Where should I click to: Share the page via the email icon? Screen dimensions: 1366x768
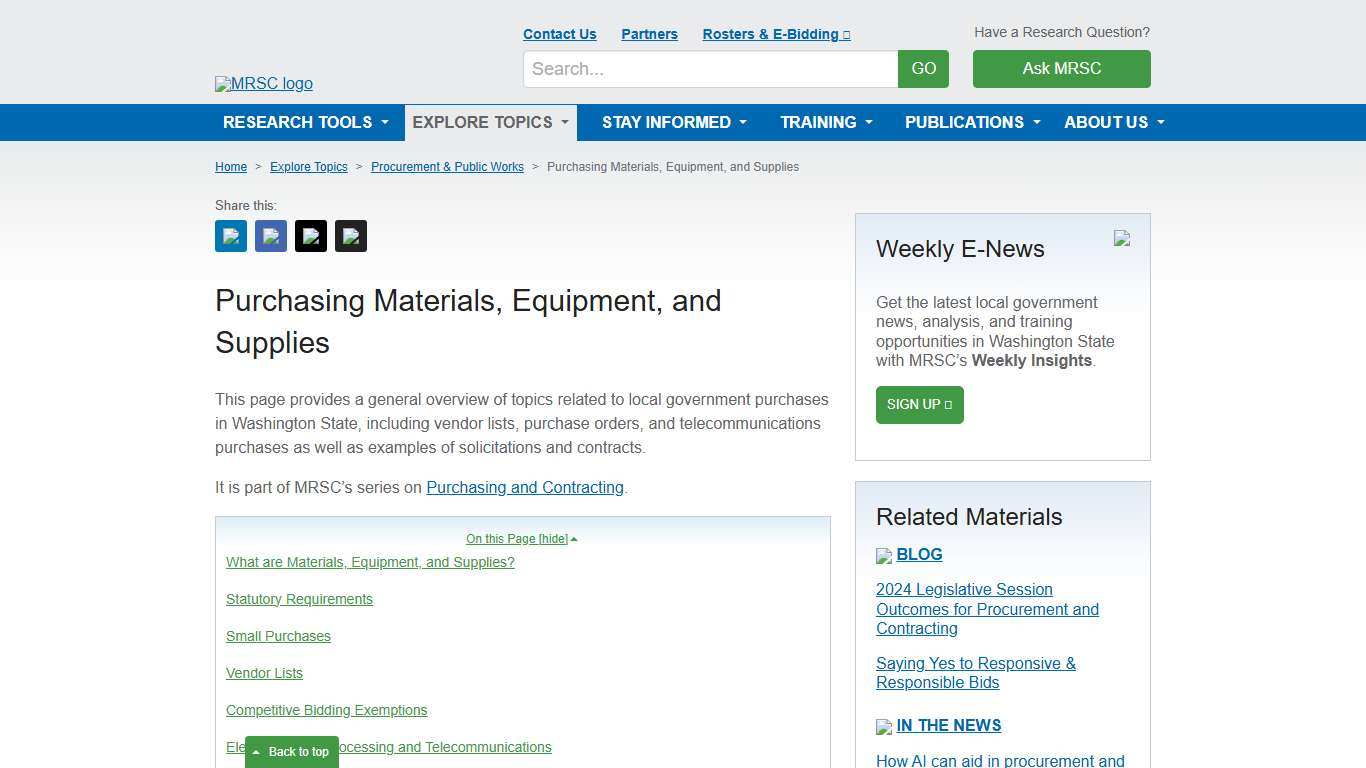click(x=350, y=235)
